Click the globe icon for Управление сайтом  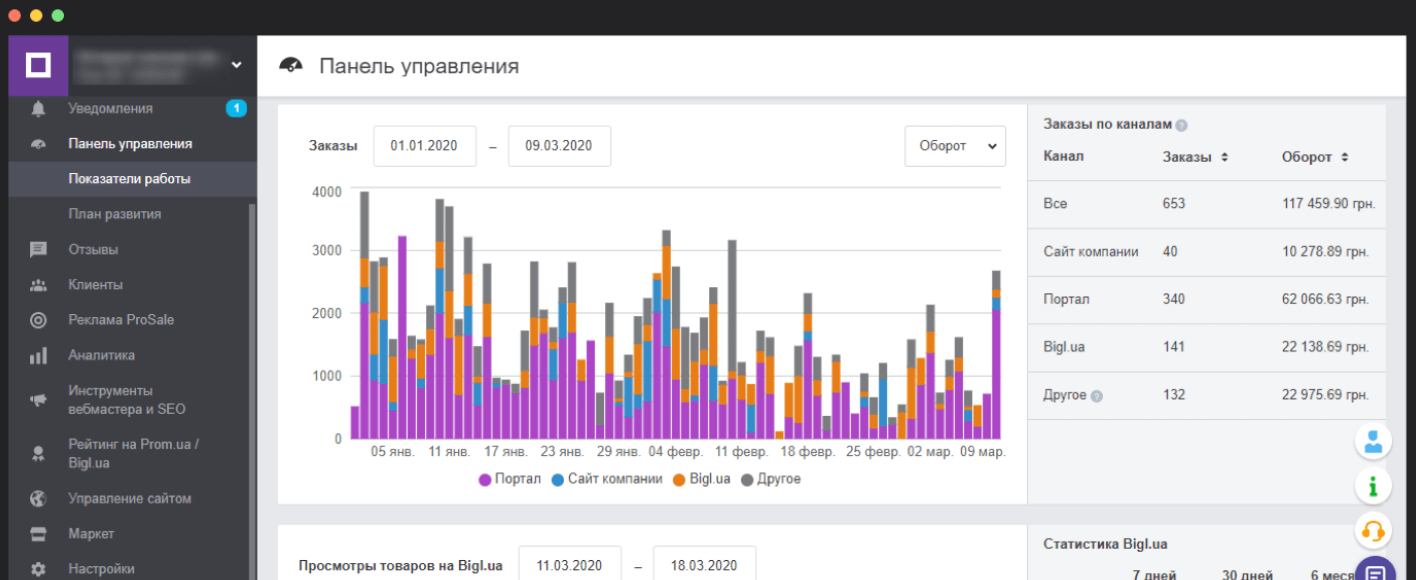[x=38, y=498]
